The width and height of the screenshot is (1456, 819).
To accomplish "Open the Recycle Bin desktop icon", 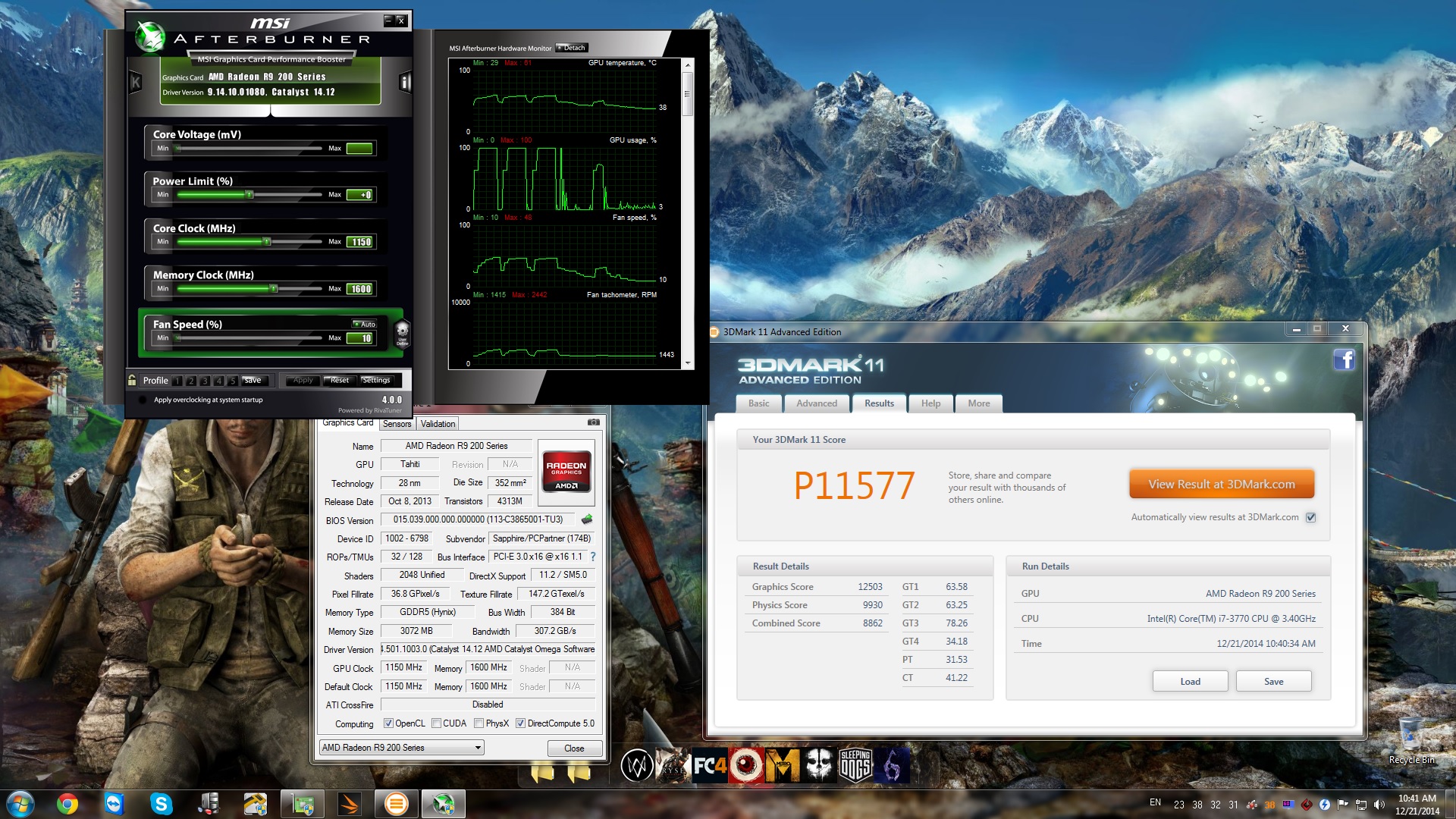I will click(1411, 739).
